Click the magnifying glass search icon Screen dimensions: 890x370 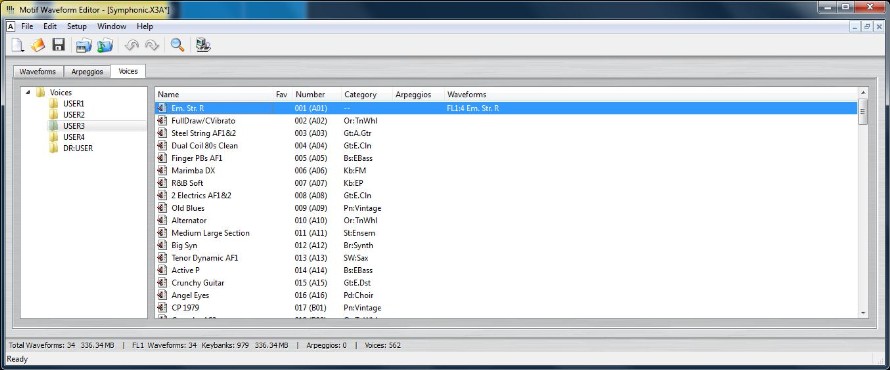(178, 45)
